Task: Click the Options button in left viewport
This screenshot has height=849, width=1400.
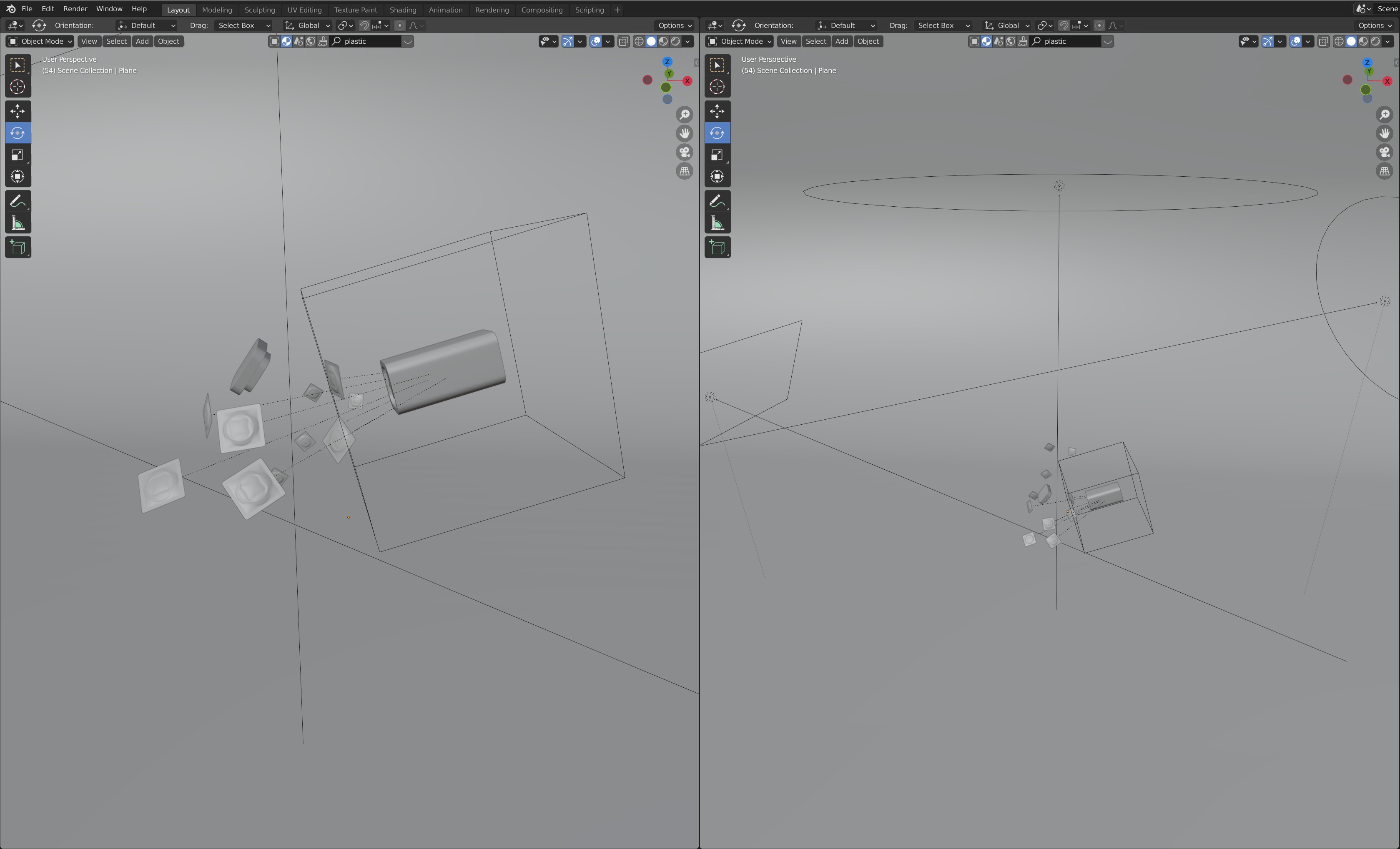Action: click(x=675, y=25)
